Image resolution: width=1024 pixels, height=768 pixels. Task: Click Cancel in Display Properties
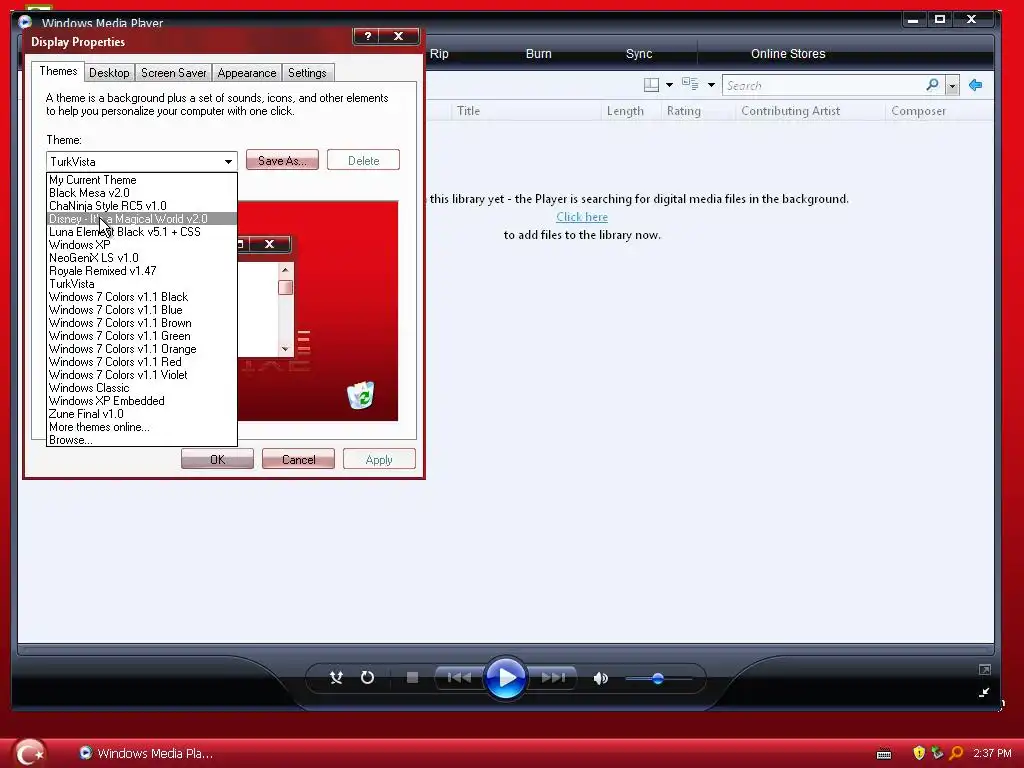[x=298, y=459]
